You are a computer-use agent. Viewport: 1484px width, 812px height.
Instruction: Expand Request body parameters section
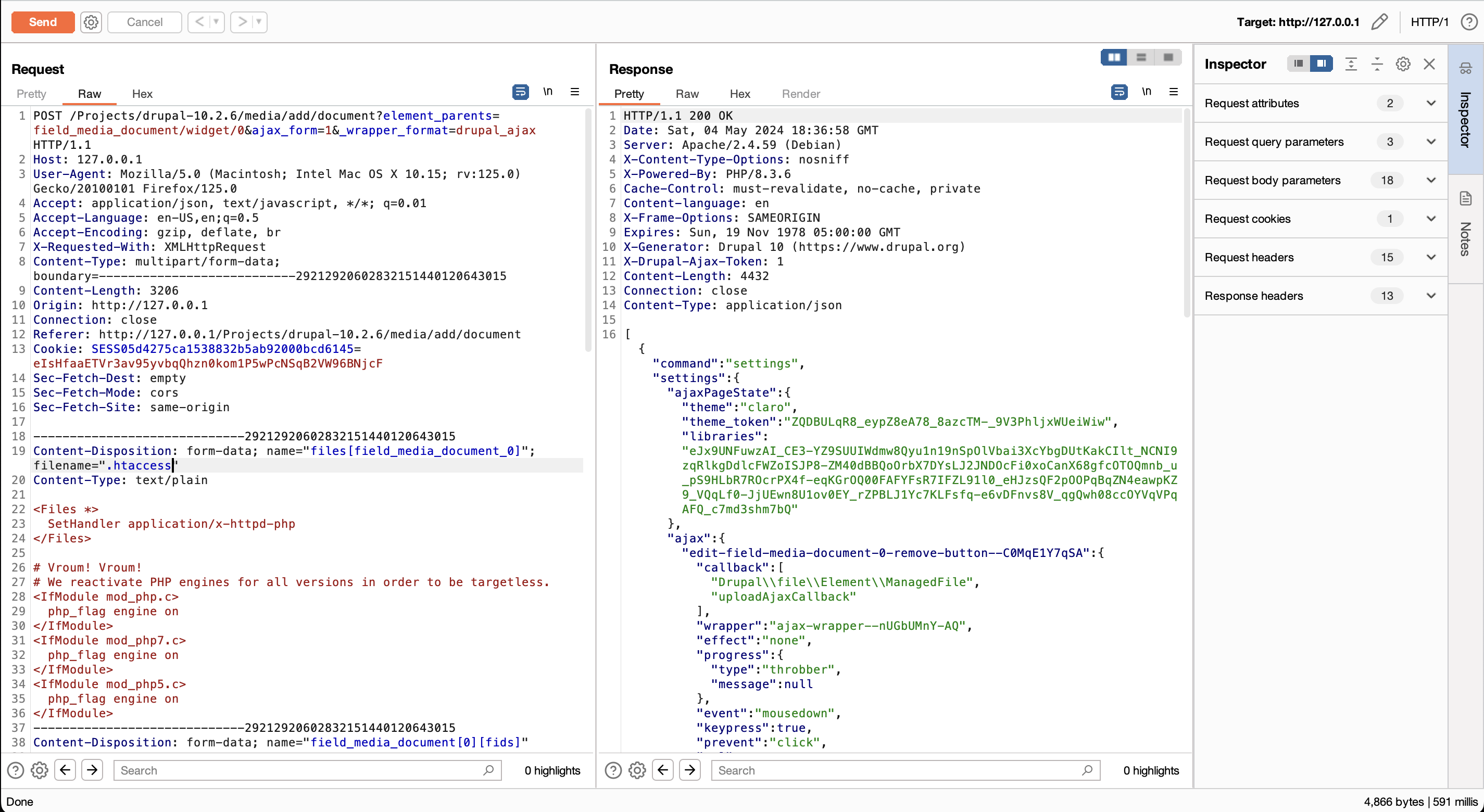click(x=1430, y=180)
